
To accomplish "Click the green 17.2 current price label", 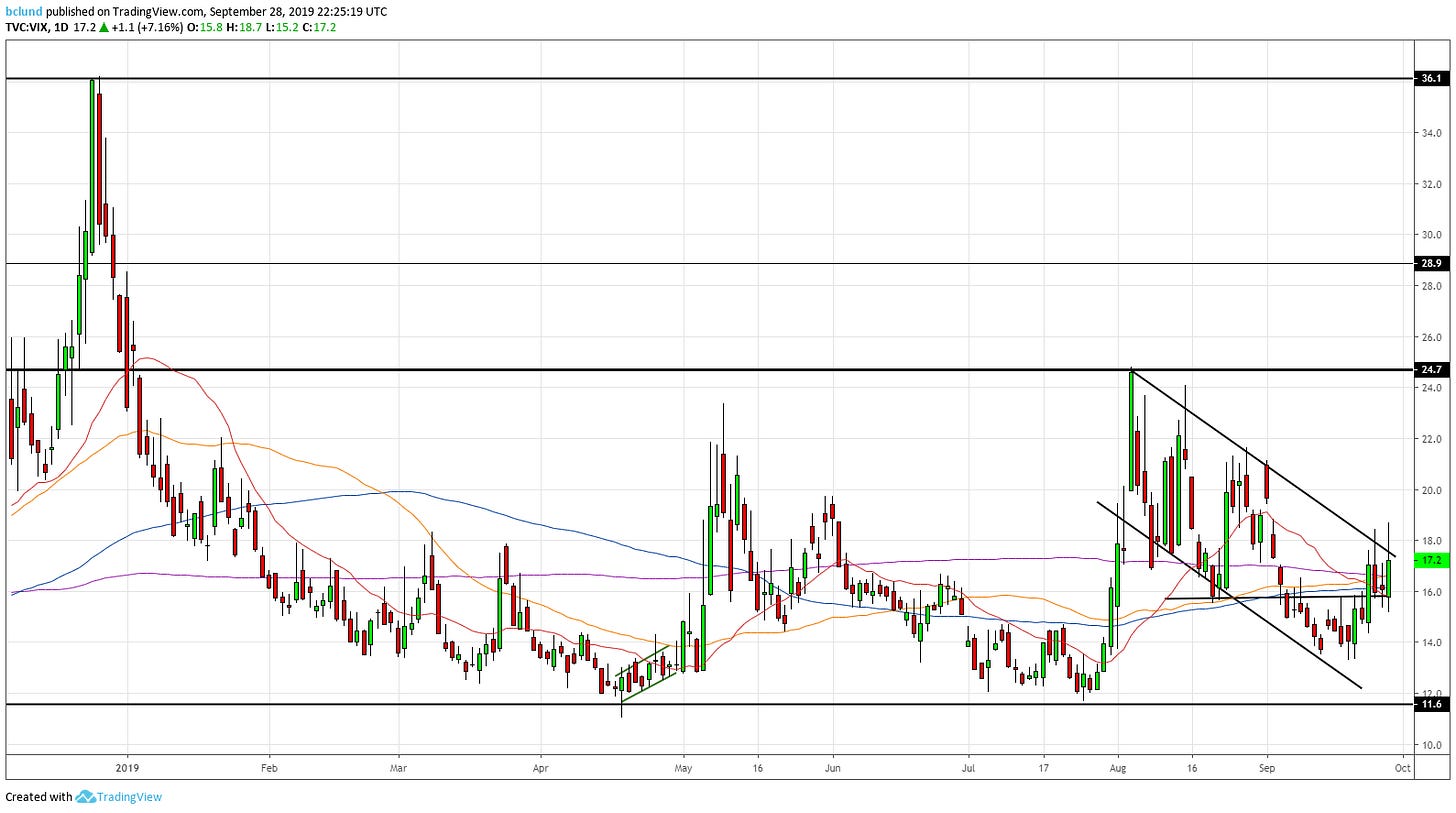I will point(1431,560).
